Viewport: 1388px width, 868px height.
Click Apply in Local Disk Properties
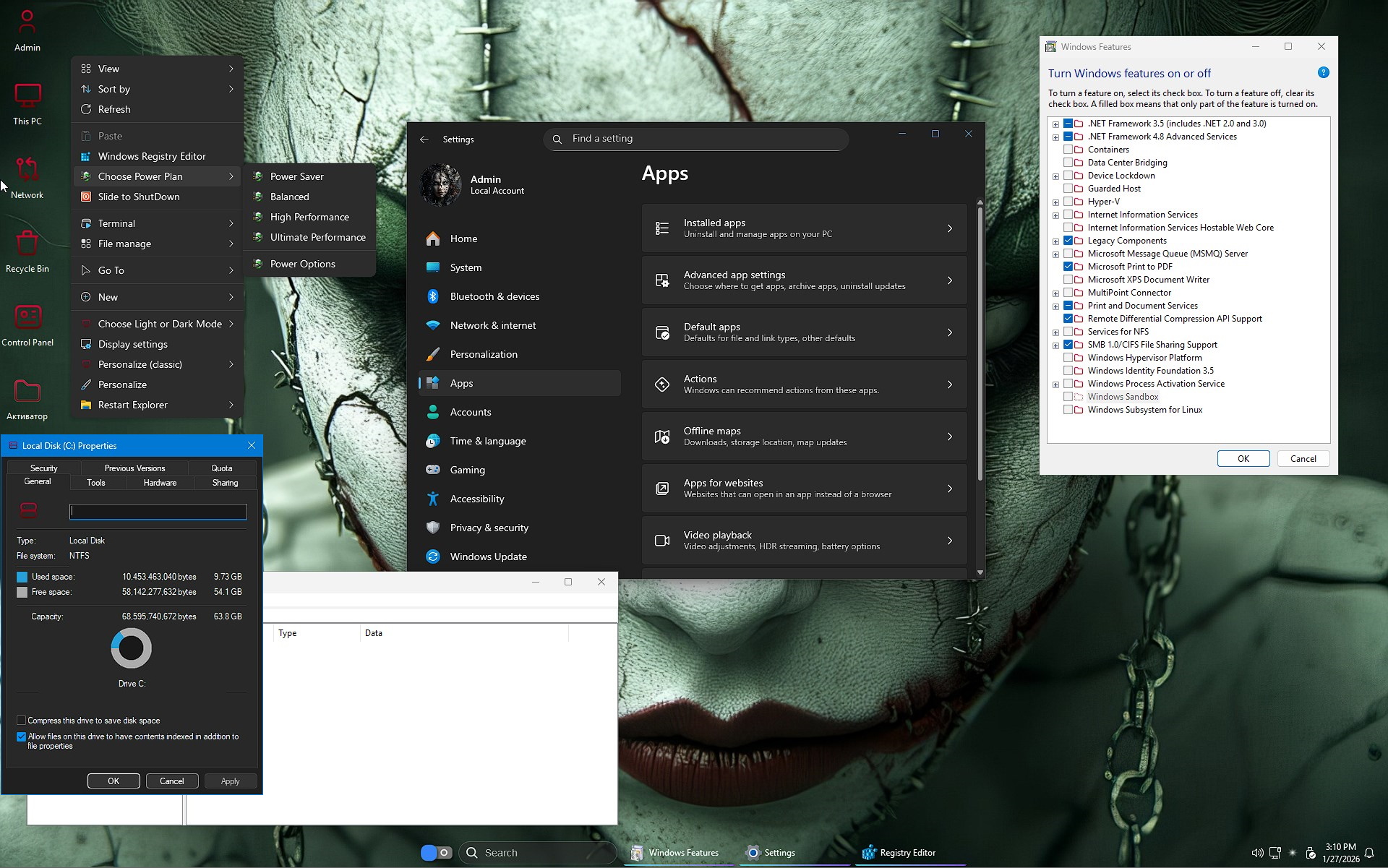pos(230,781)
